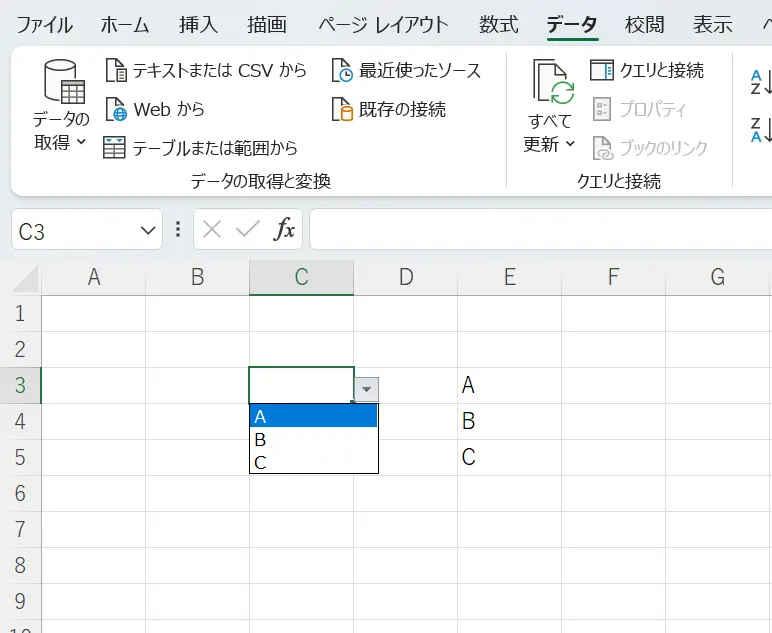772x633 pixels.
Task: Click the cell C3 validation dropdown arrow
Action: 367,389
